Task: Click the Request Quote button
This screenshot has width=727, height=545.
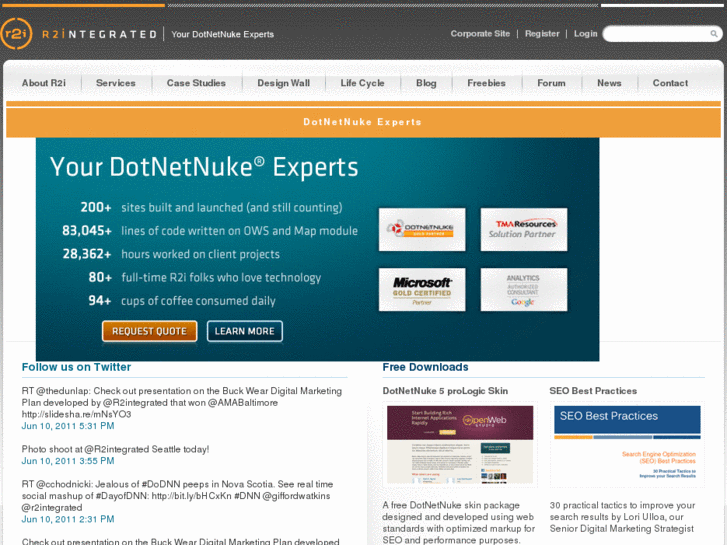Action: click(149, 331)
